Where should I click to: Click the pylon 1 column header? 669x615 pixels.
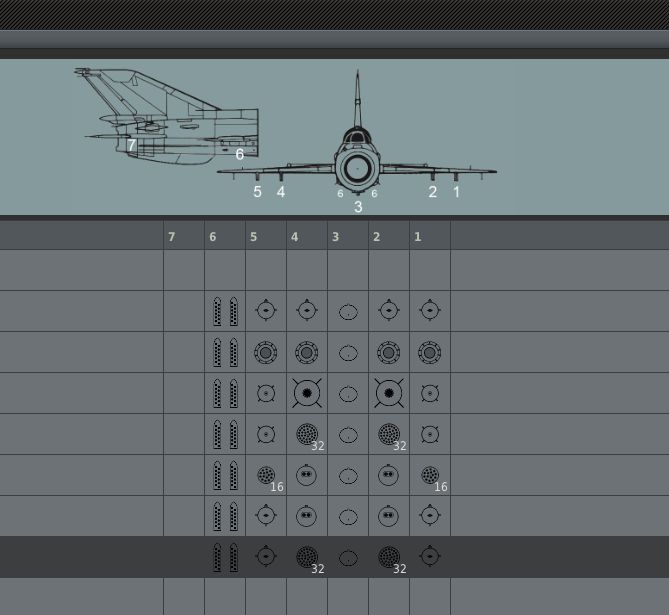click(430, 237)
